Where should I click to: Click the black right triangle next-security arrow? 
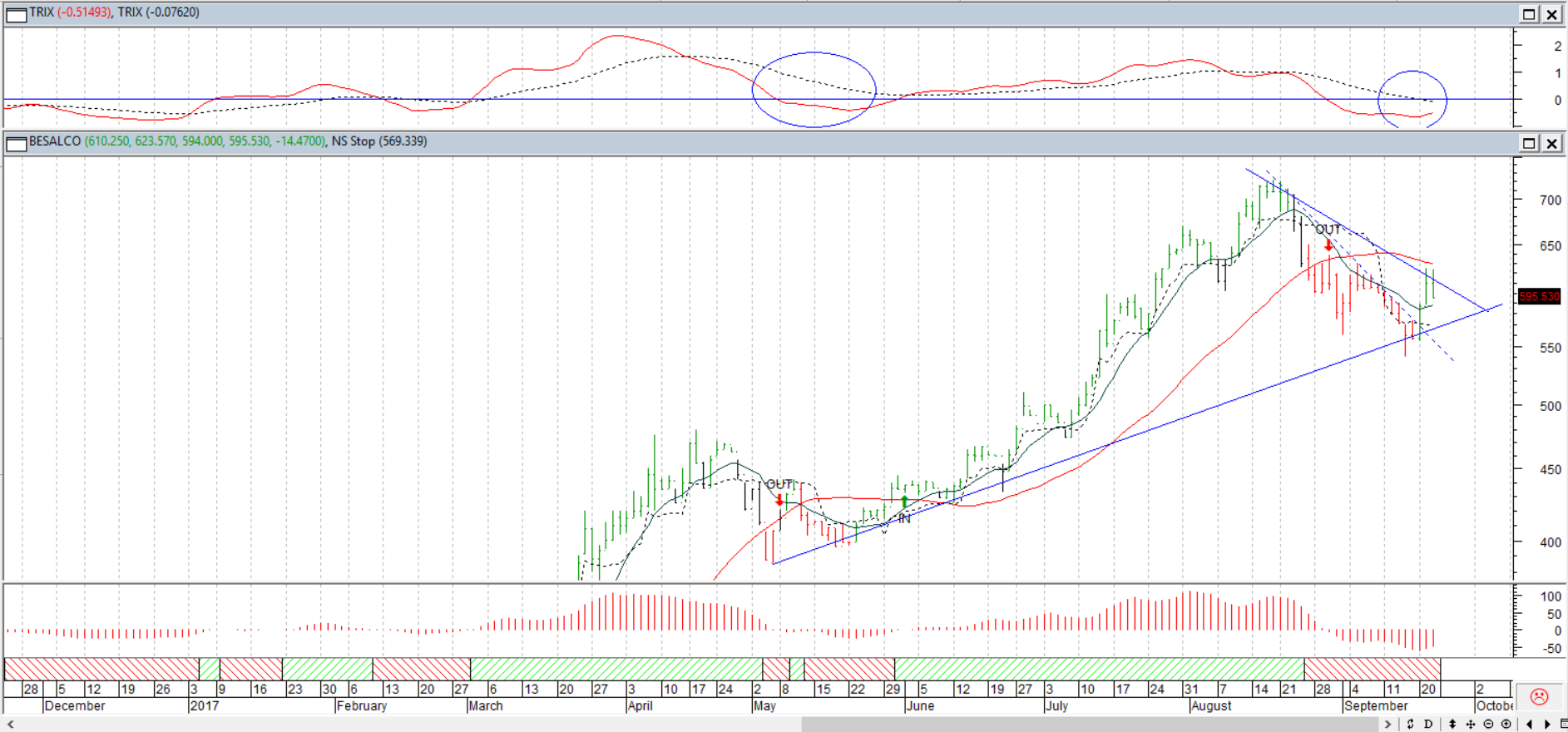[1547, 725]
